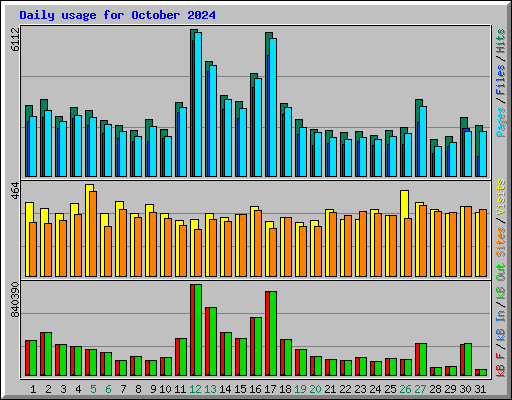Screen dimensions: 512x400
Task: Click the orange sites bar for day 31
Action: (x=483, y=243)
